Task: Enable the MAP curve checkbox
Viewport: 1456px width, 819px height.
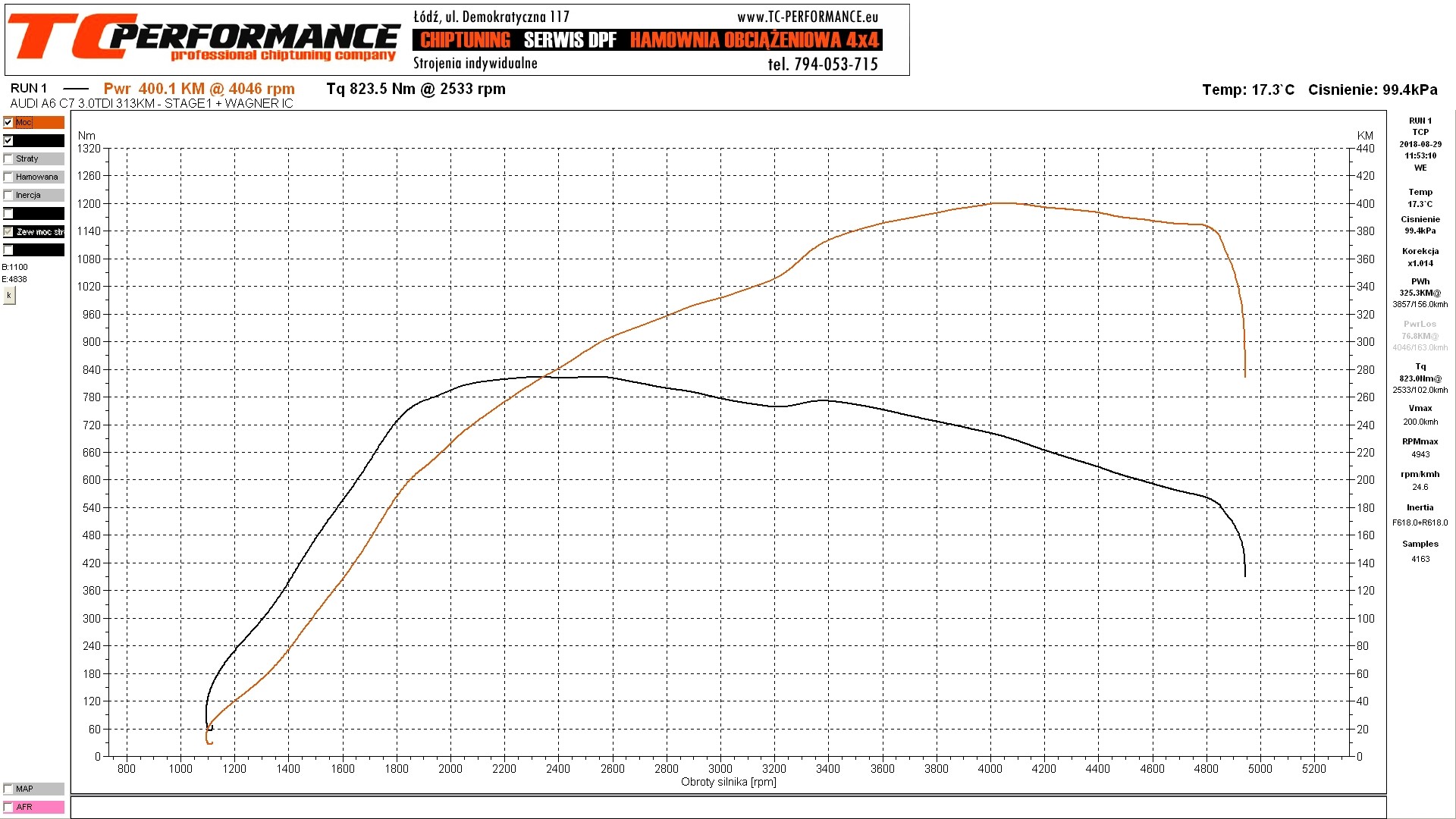Action: 8,789
